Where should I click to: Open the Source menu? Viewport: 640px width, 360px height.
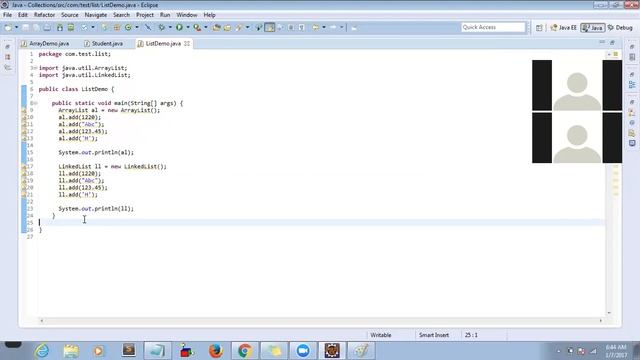[x=70, y=15]
